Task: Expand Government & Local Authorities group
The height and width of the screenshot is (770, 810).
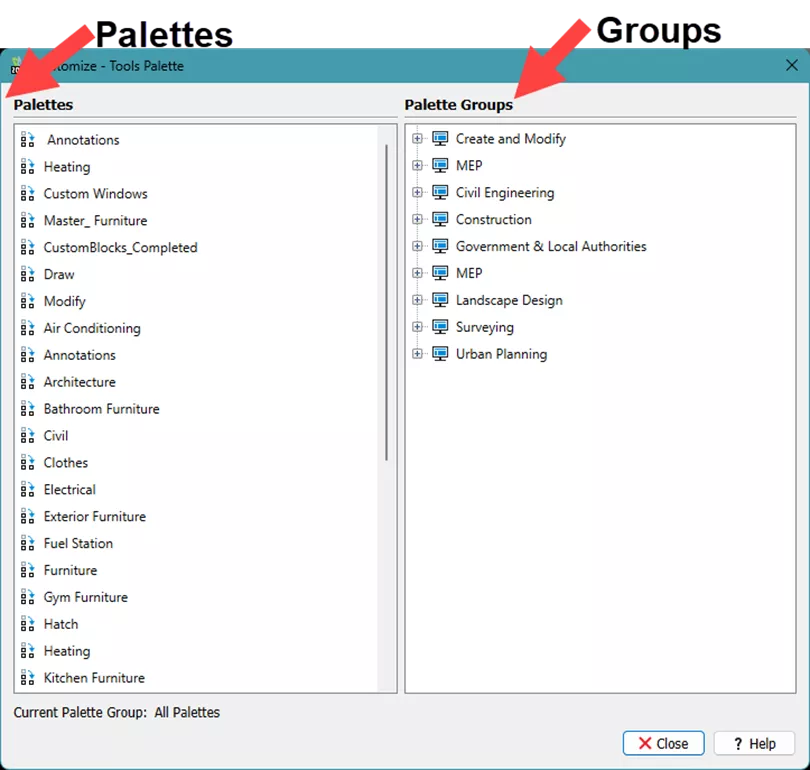Action: click(x=418, y=247)
